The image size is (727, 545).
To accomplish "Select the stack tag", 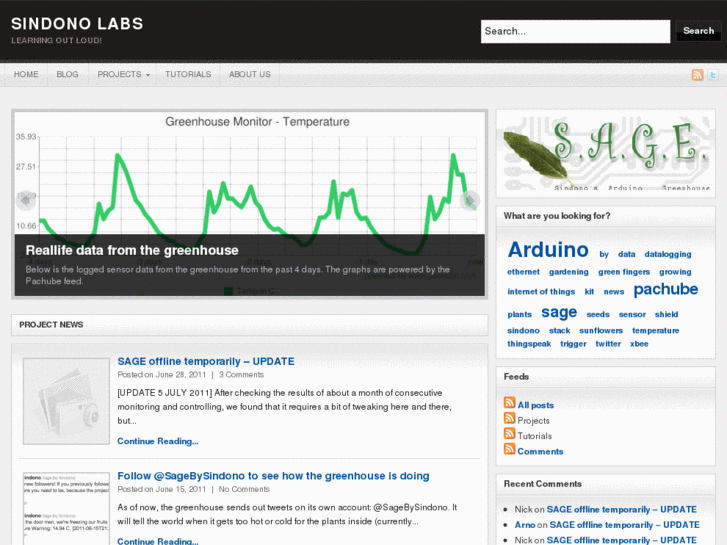I will click(x=560, y=331).
